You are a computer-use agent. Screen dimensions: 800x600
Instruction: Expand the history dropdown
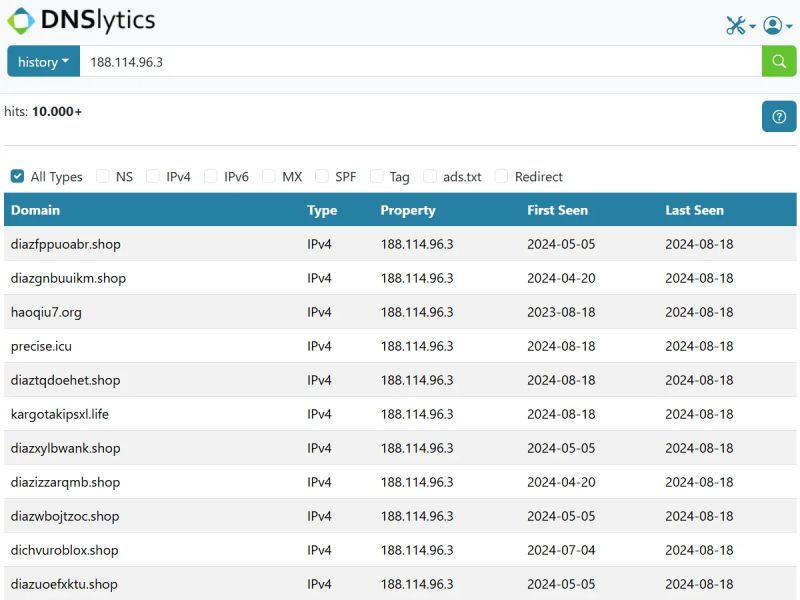coord(43,61)
